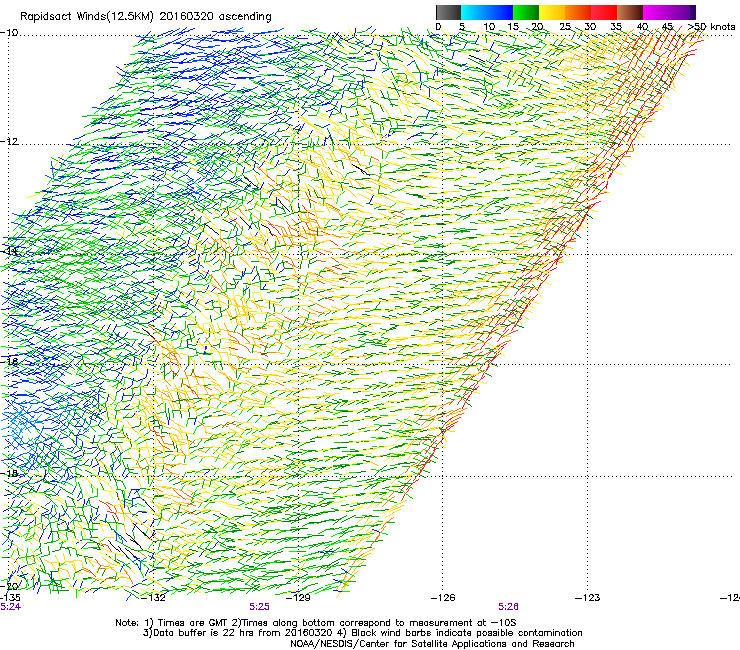Click the '>50 knots' legend label
The width and height of the screenshot is (740, 650).
click(x=711, y=27)
